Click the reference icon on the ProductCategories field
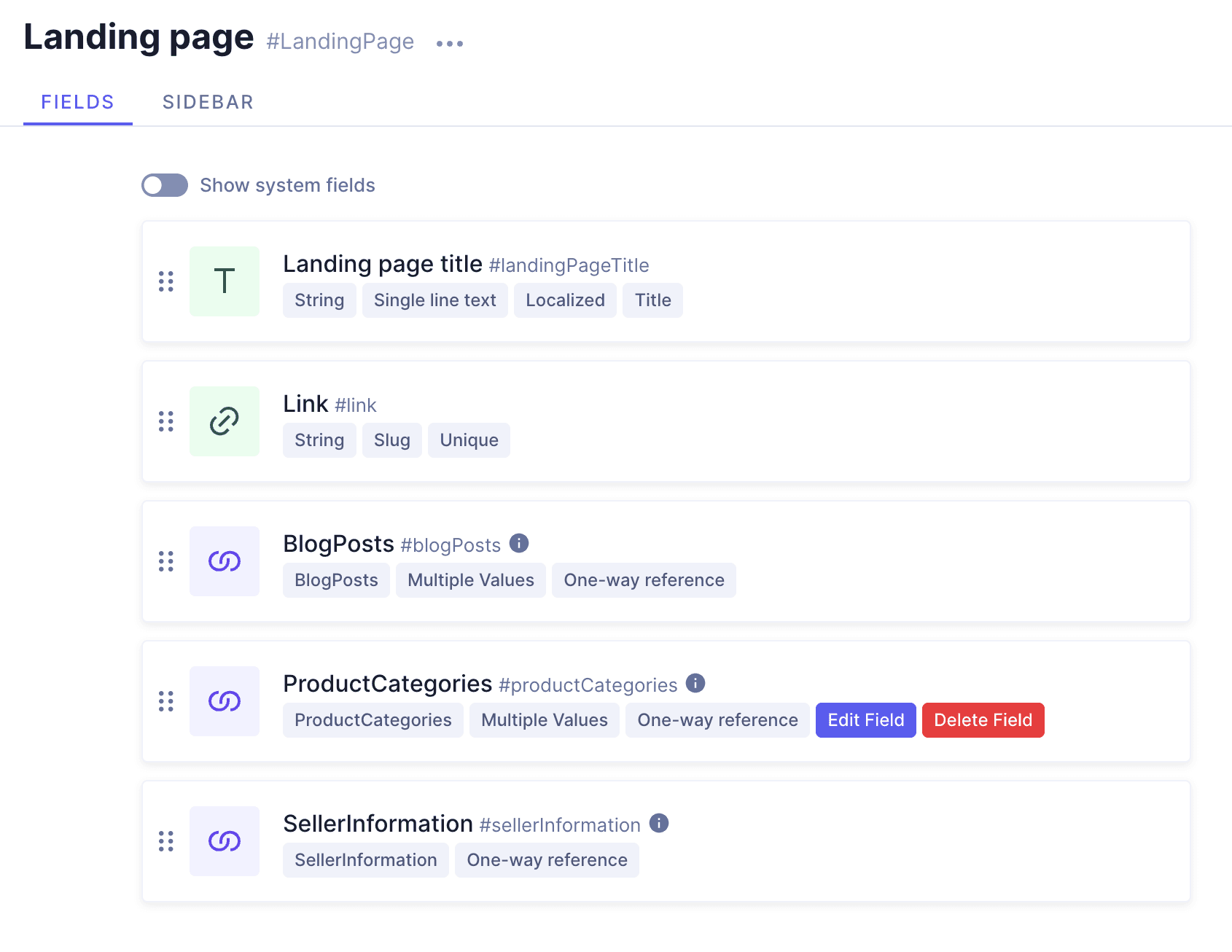1232x952 pixels. click(224, 701)
